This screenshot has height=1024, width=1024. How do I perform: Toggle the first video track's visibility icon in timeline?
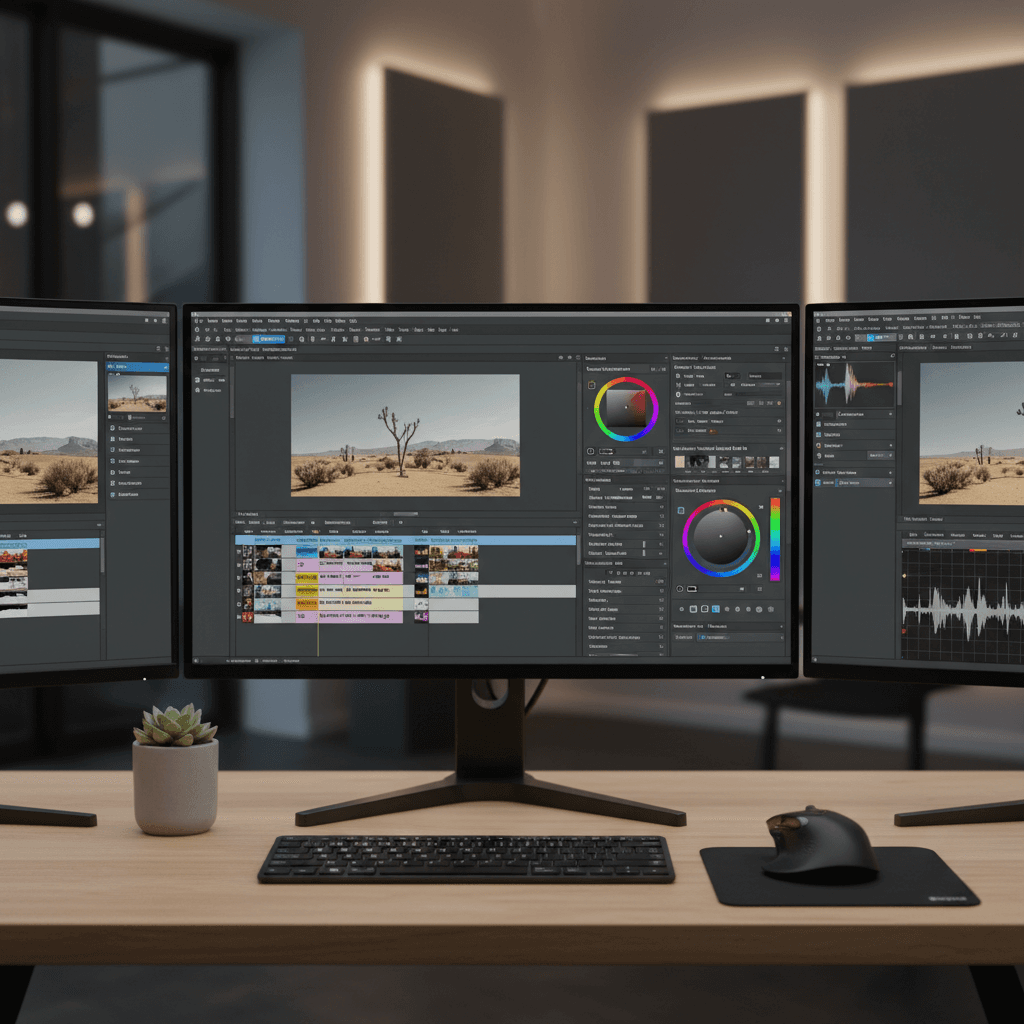click(x=239, y=551)
